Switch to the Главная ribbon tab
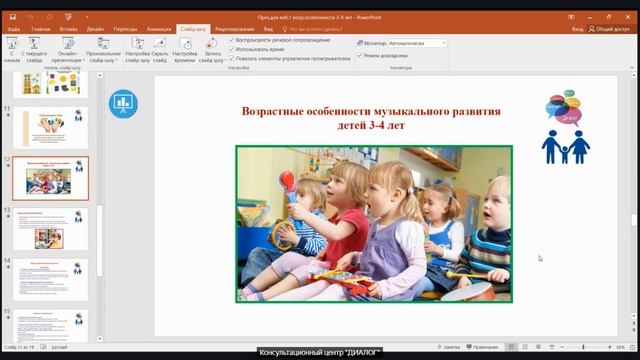The width and height of the screenshot is (640, 360). click(41, 29)
